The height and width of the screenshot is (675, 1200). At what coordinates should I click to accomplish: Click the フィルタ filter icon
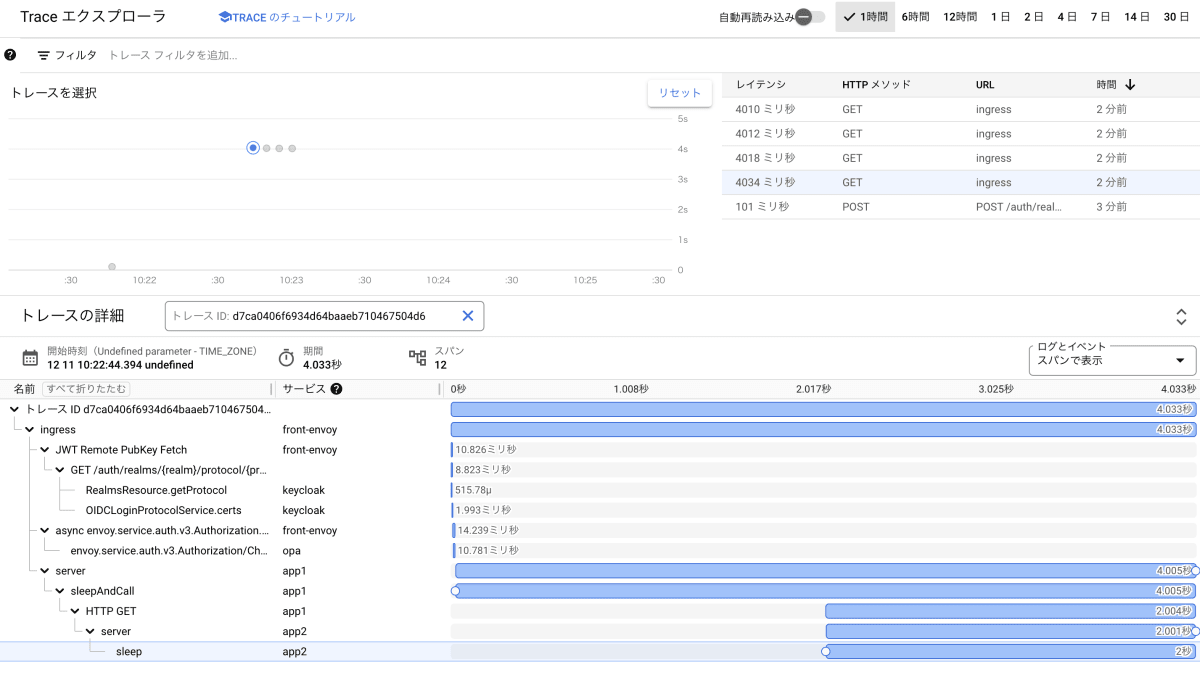(44, 56)
